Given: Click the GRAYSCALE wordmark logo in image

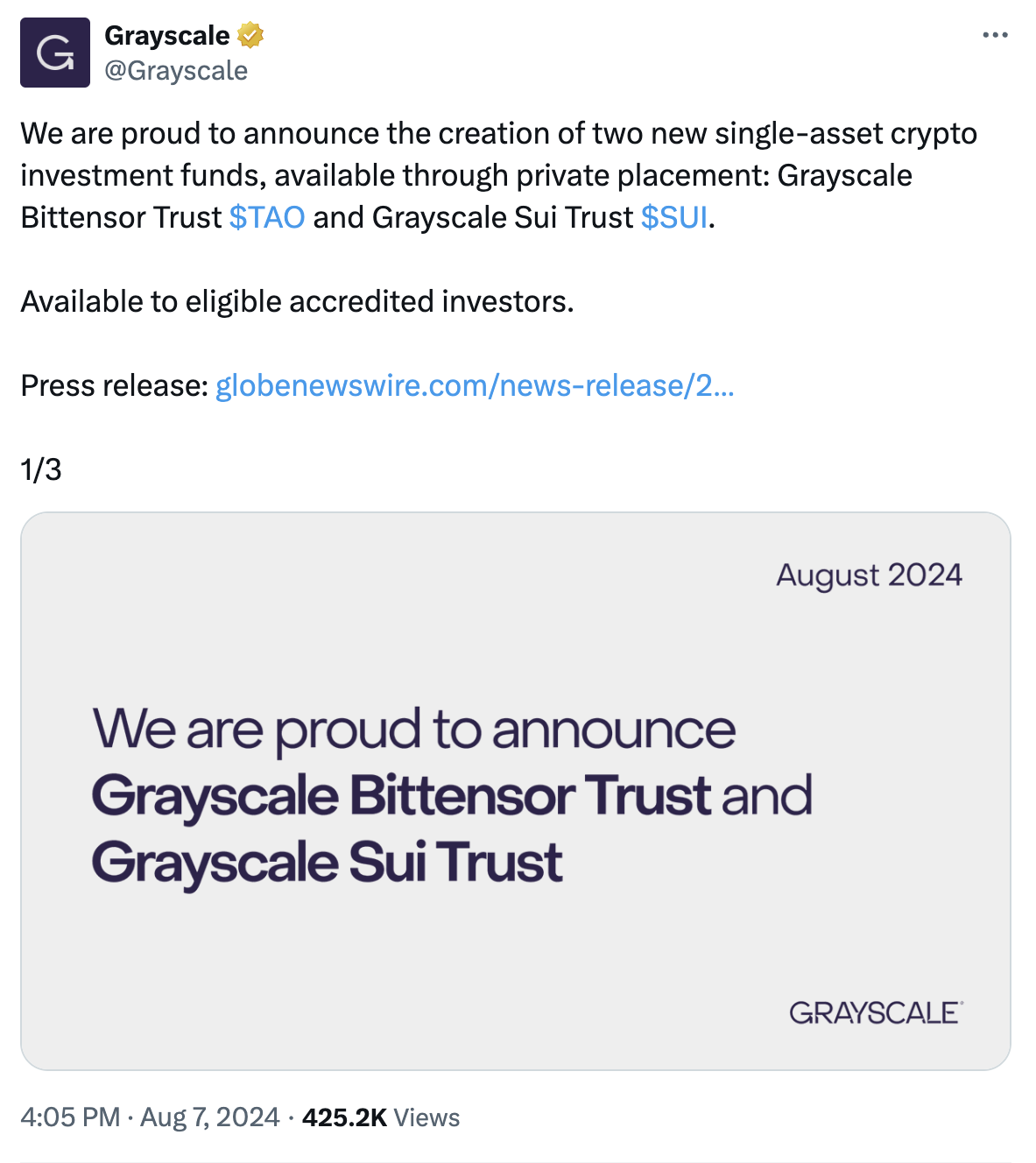Looking at the screenshot, I should (x=875, y=1013).
